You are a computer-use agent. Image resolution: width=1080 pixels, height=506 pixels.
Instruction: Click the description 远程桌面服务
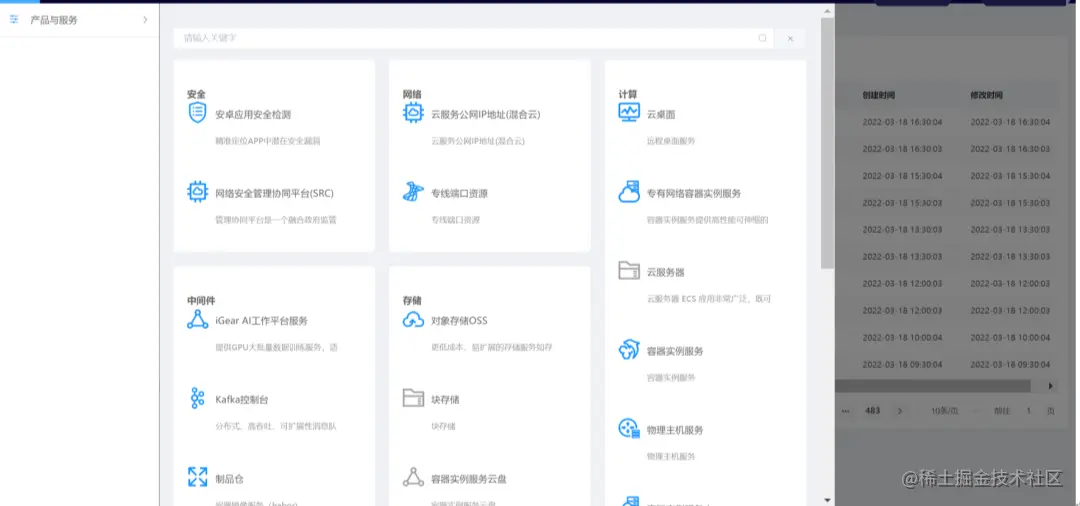coord(671,141)
